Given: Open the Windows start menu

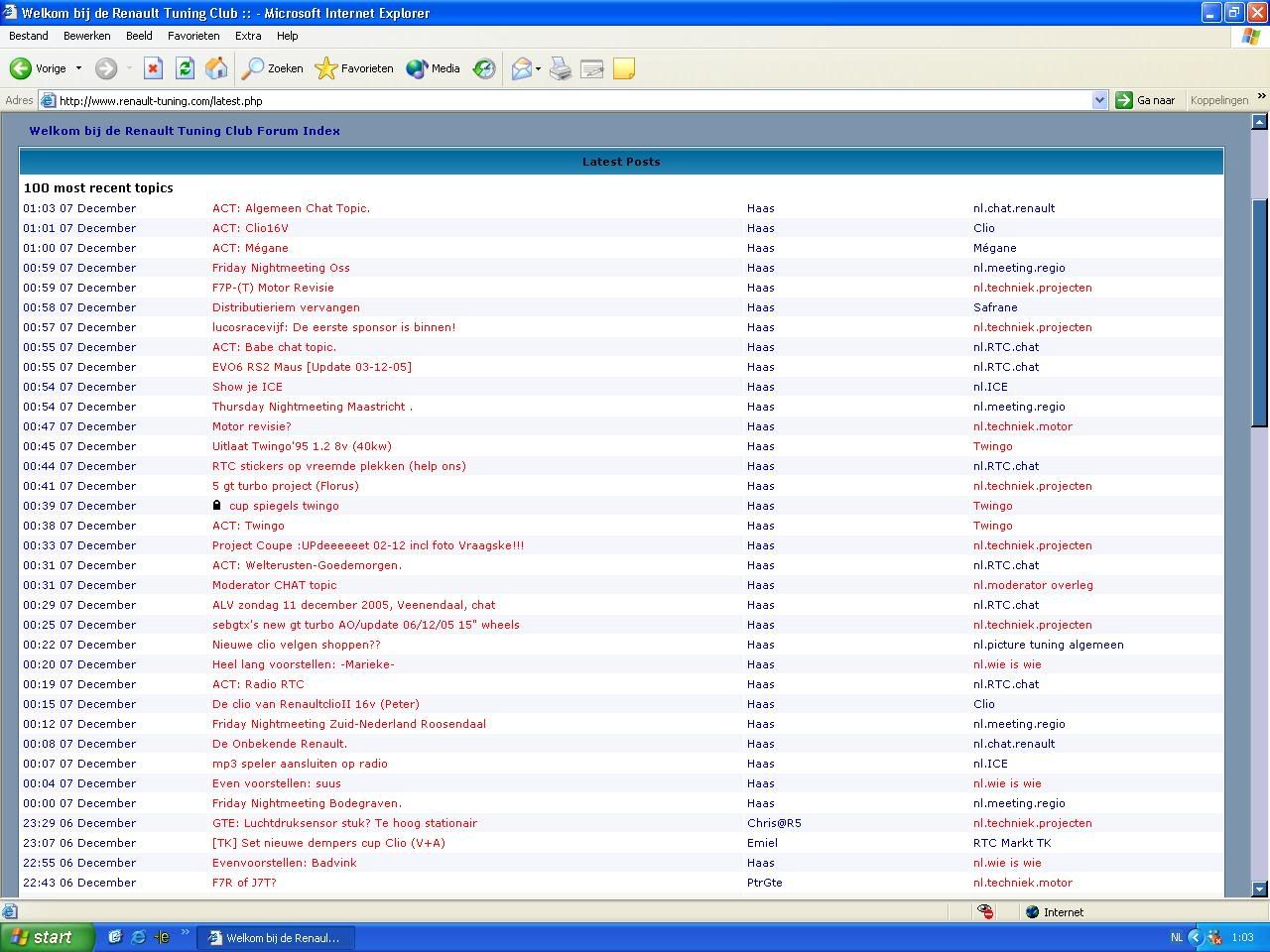Looking at the screenshot, I should click(47, 937).
